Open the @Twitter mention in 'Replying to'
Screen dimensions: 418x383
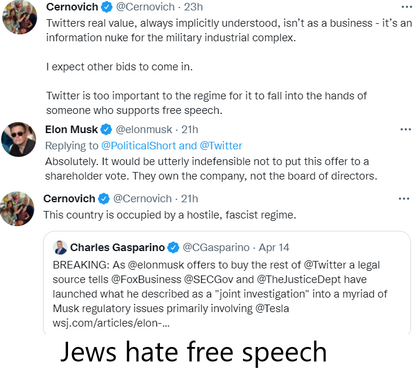click(221, 146)
